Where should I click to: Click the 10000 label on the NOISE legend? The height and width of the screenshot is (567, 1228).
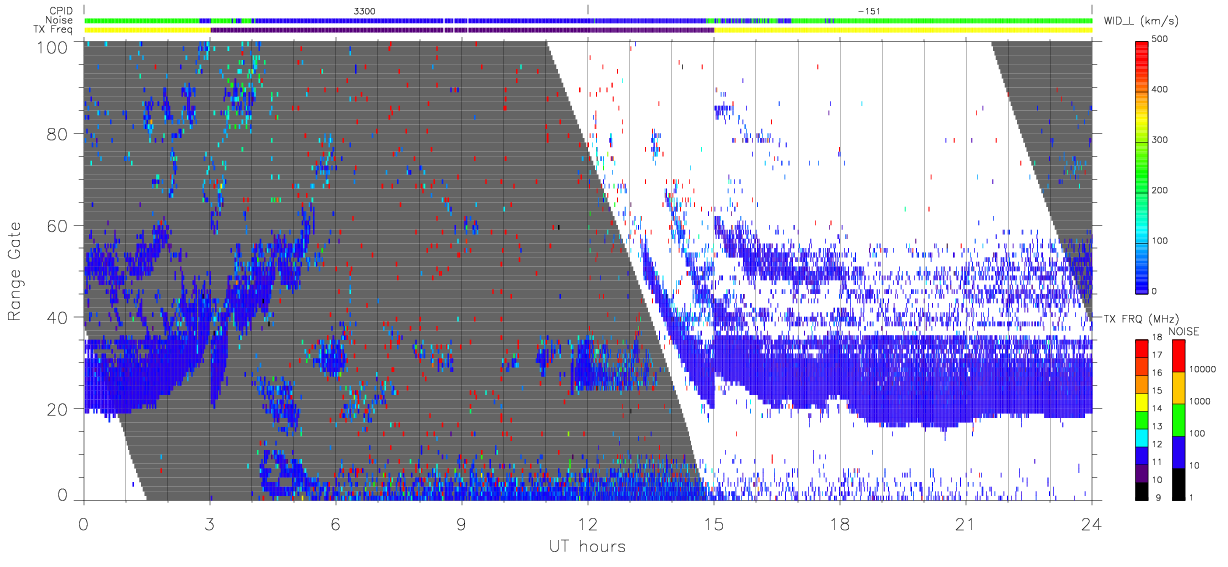[1202, 369]
